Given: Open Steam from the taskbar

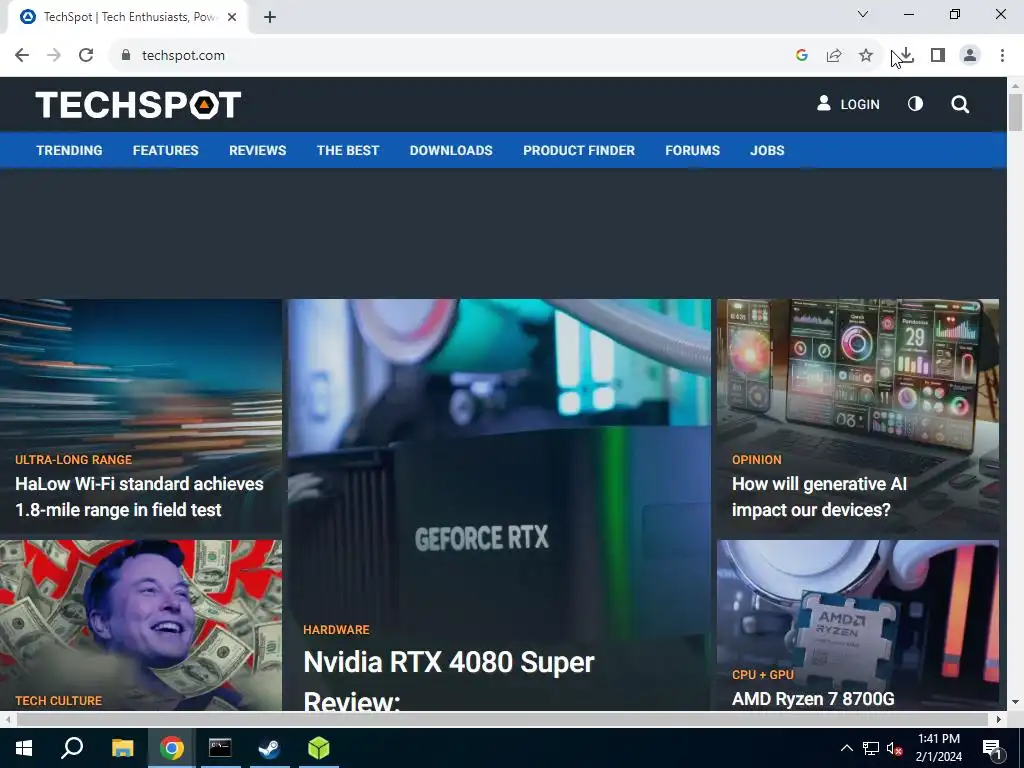Looking at the screenshot, I should coord(270,748).
